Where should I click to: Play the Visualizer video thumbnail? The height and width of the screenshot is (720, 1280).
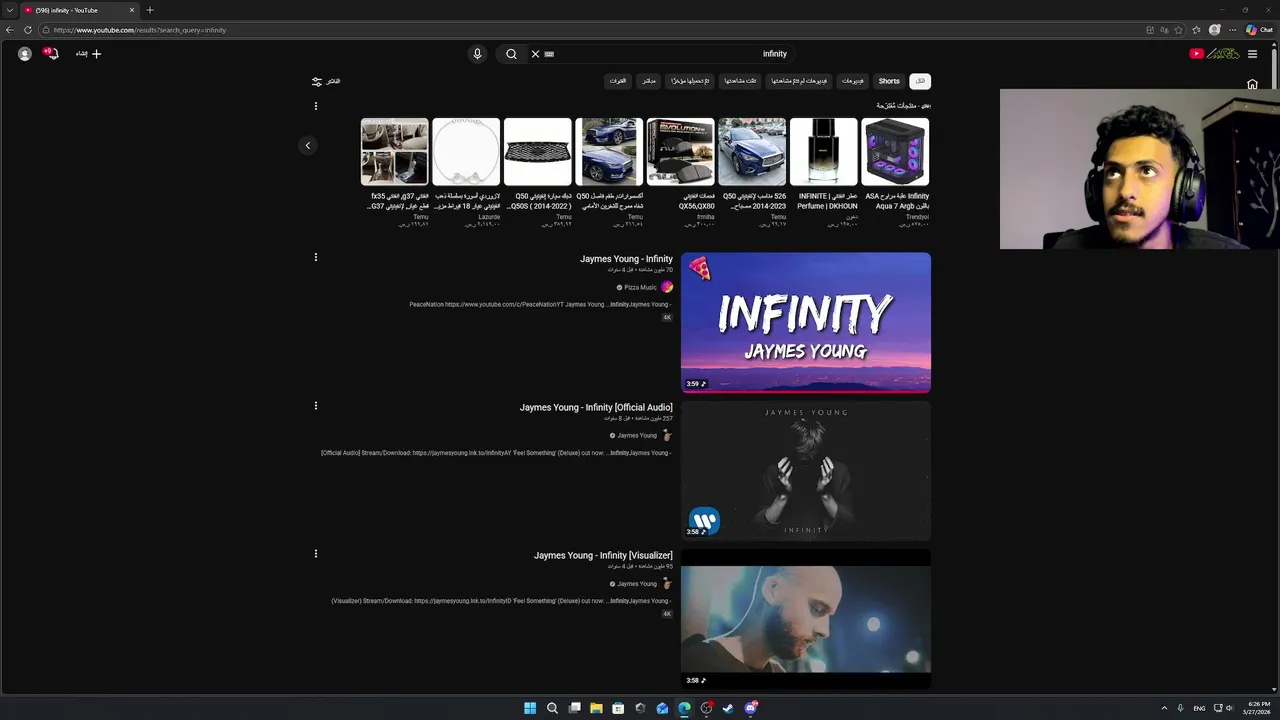(x=806, y=619)
